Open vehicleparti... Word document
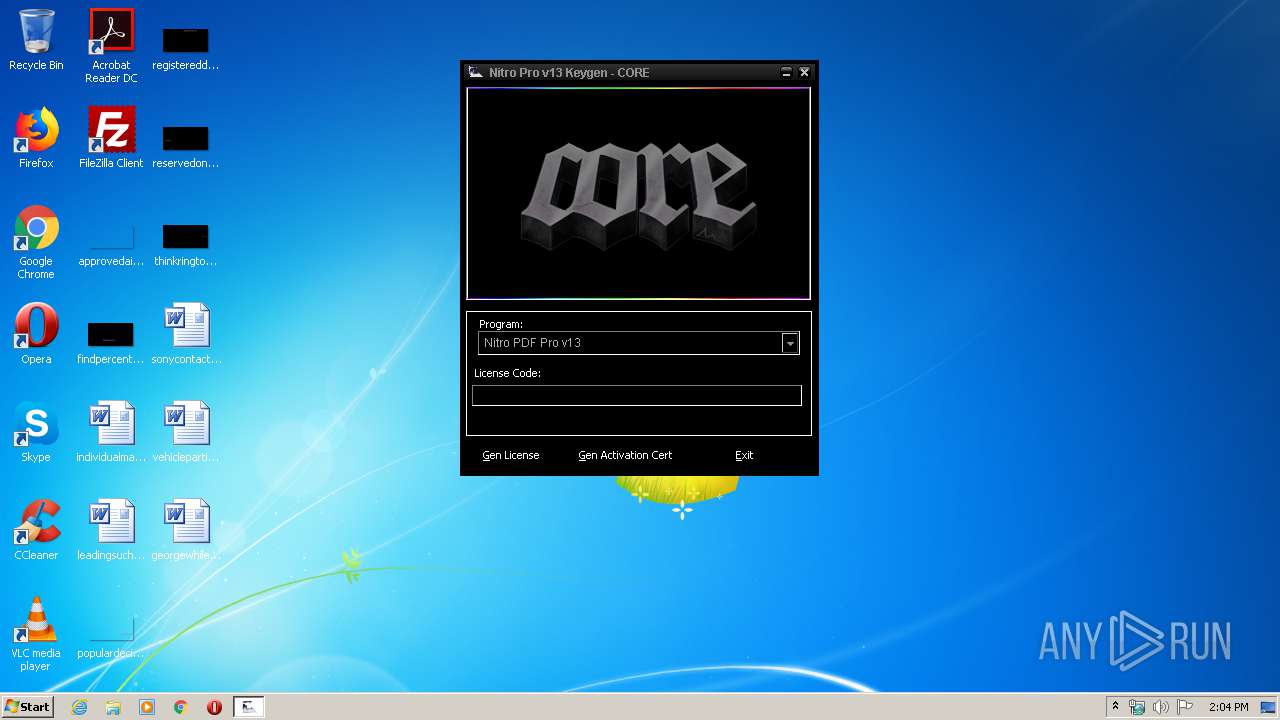Image resolution: width=1280 pixels, height=720 pixels. [186, 432]
